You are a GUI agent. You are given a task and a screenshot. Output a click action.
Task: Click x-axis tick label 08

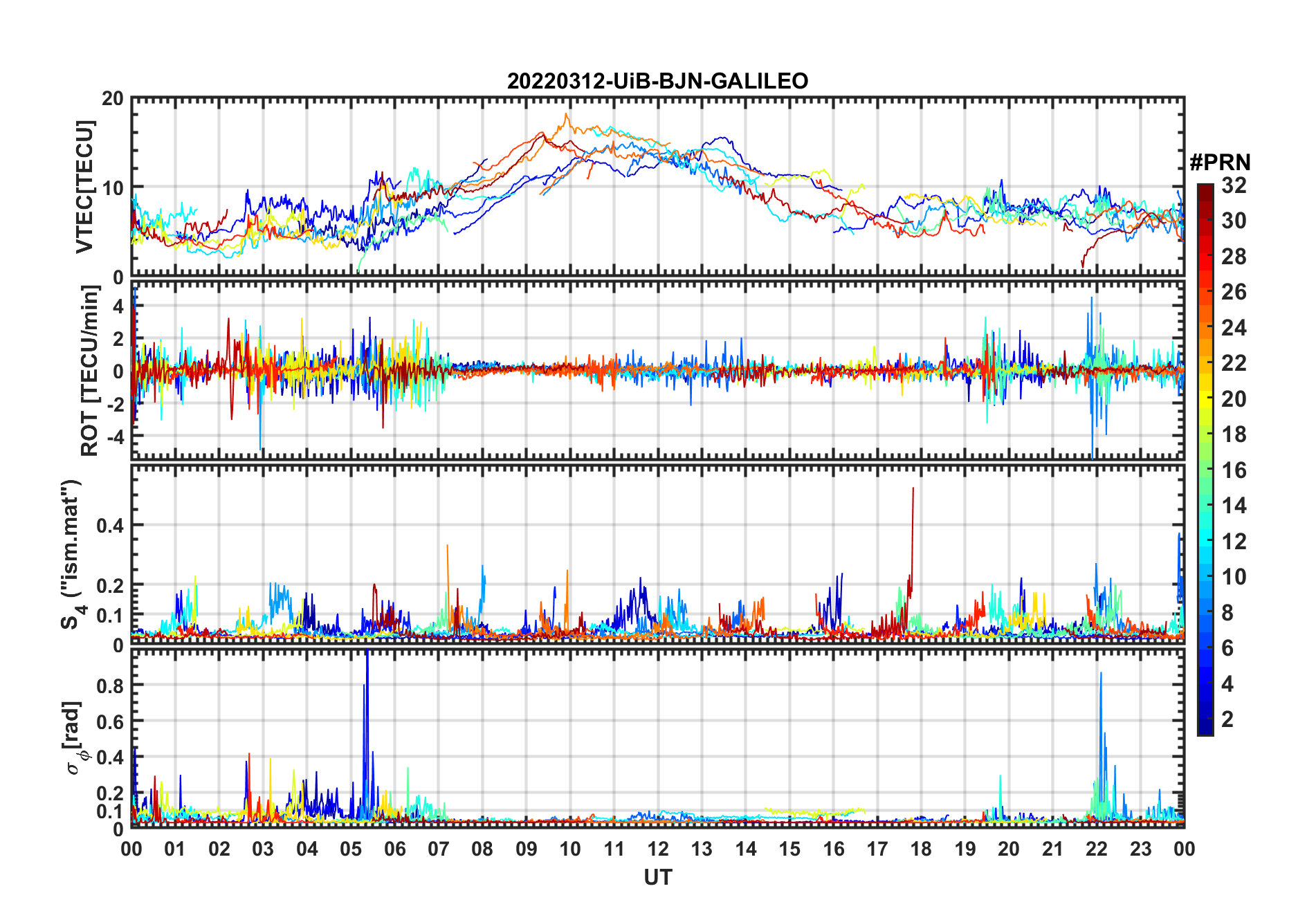(x=482, y=849)
